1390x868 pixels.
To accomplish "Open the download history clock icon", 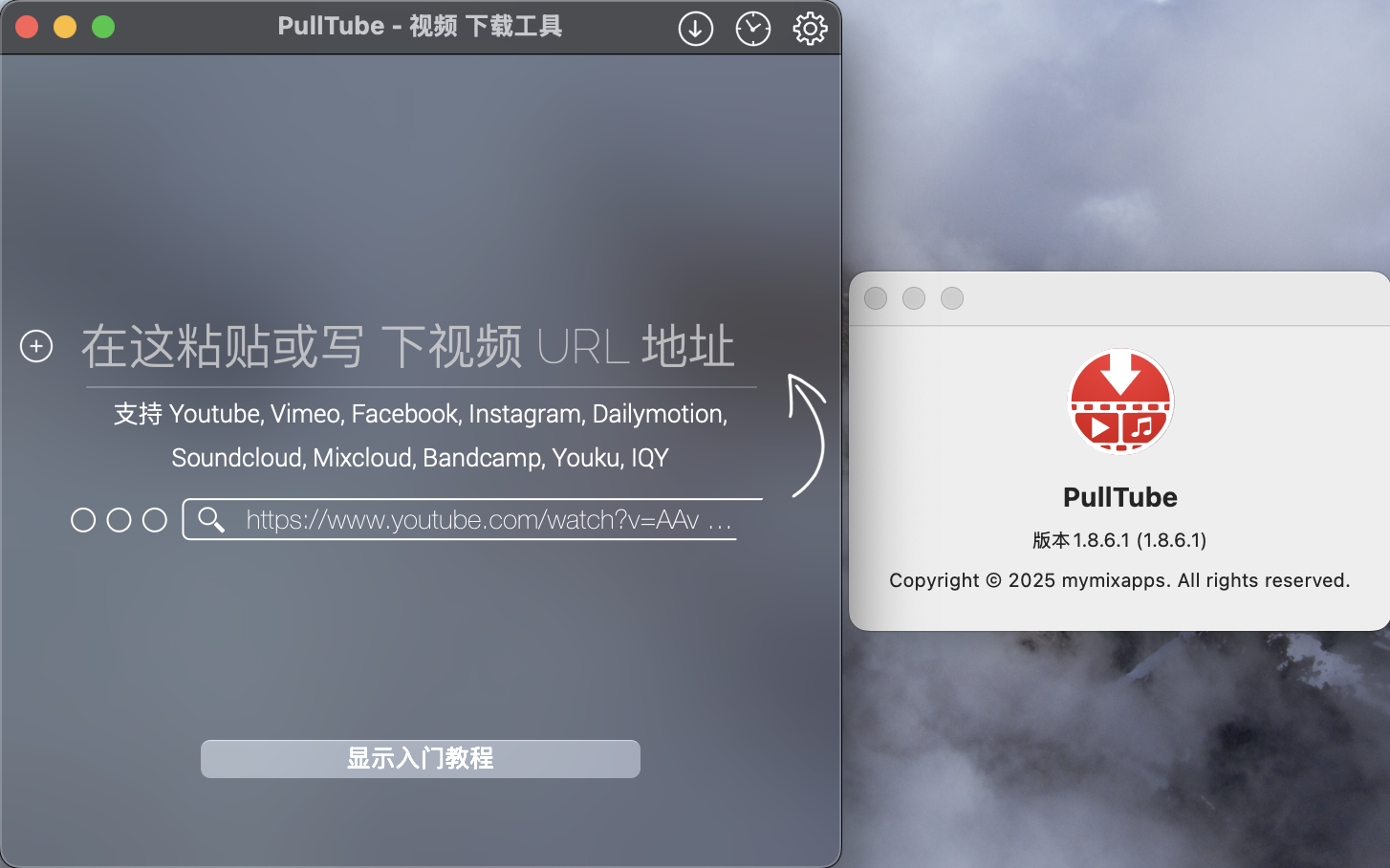I will click(x=753, y=29).
